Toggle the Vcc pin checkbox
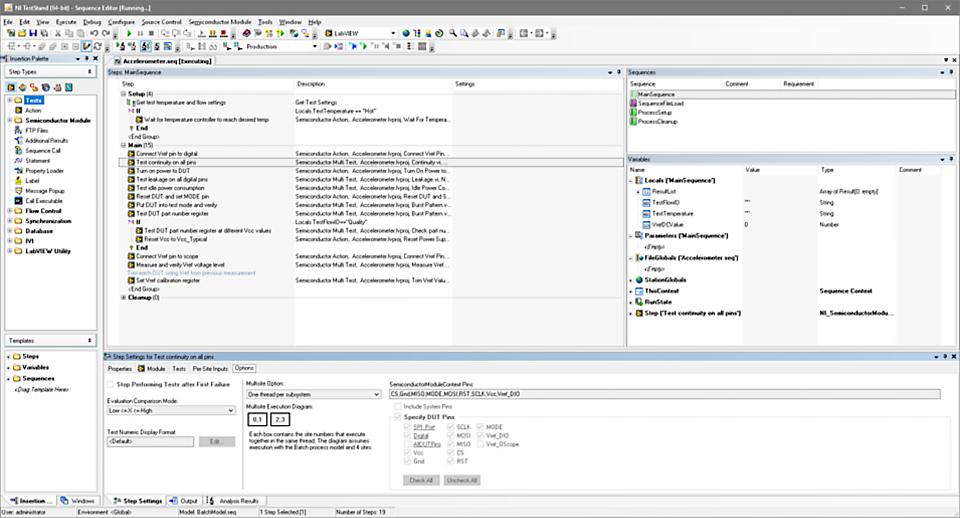 tap(407, 452)
